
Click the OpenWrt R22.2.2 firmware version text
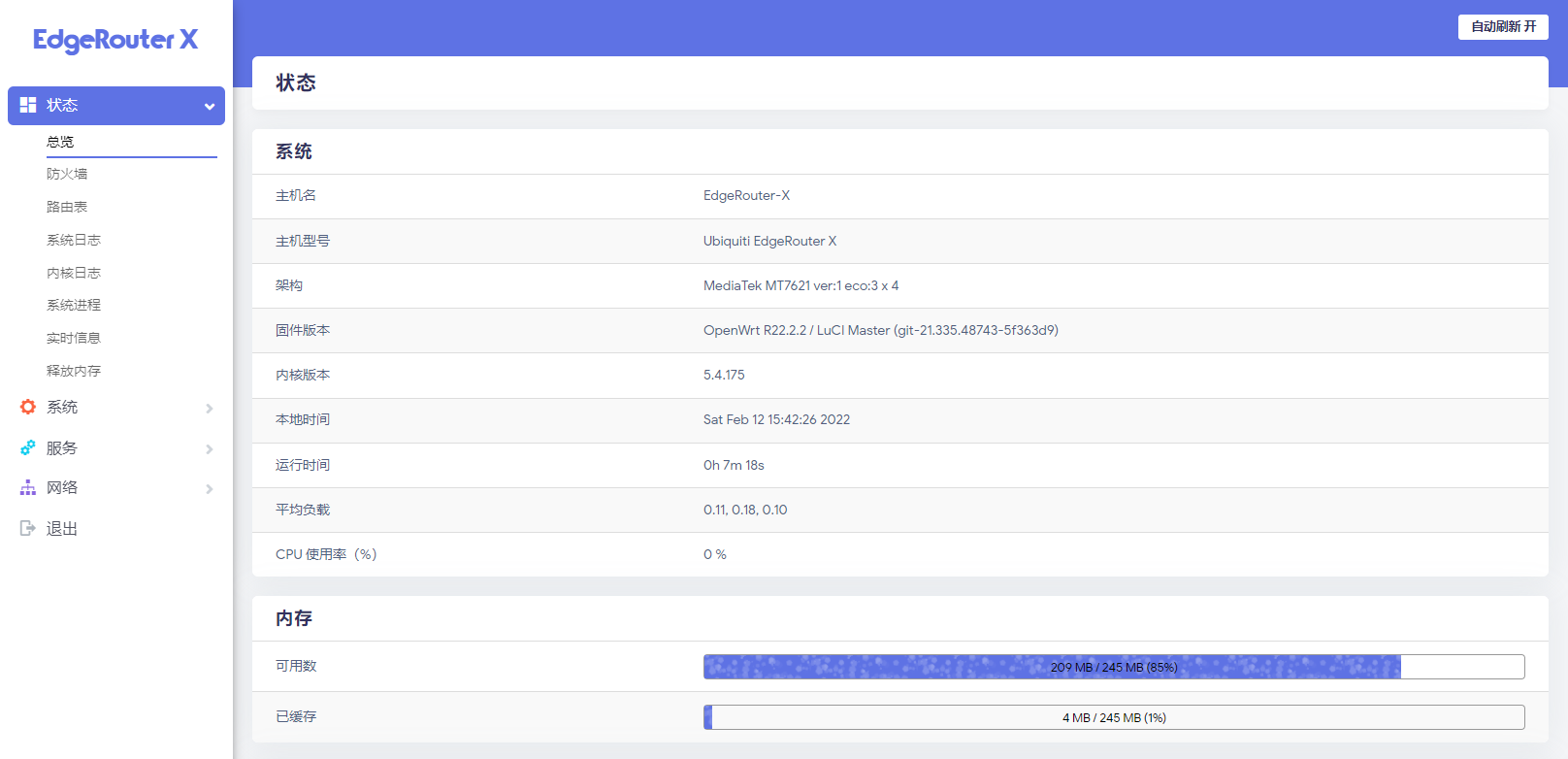[880, 330]
